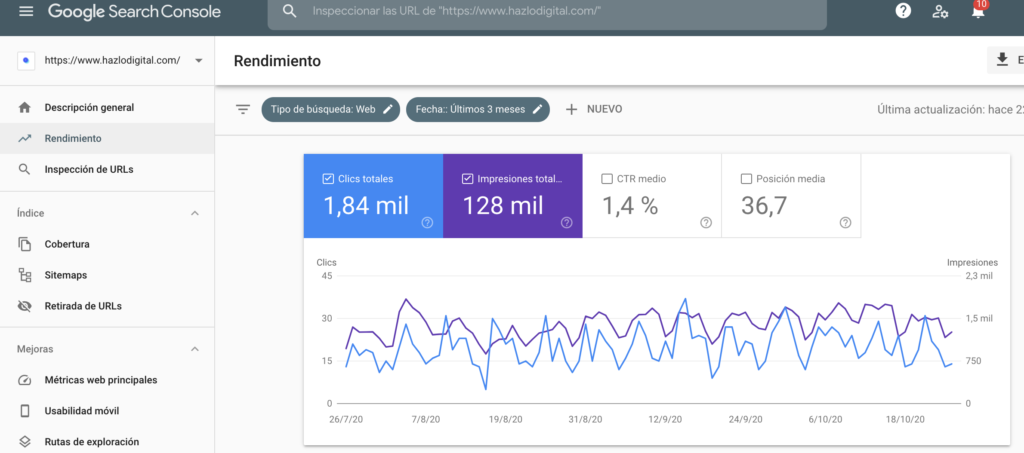Click the help question mark icon in header

point(903,12)
